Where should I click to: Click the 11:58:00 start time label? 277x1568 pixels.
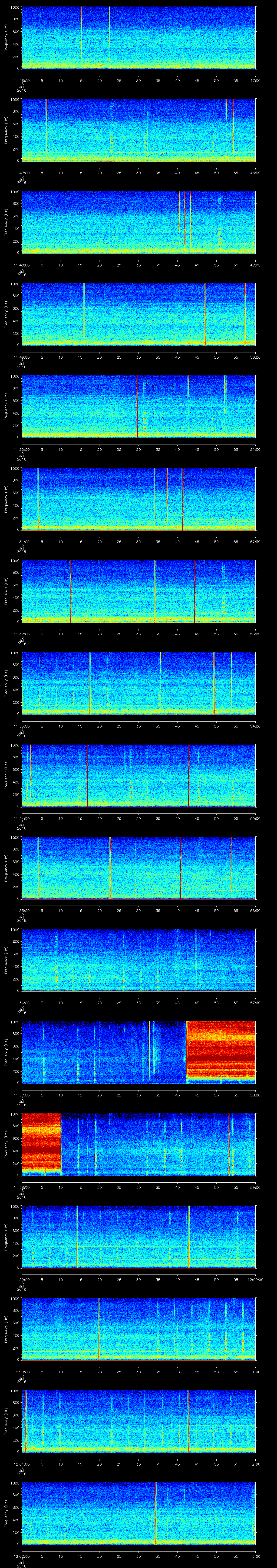pos(22,1187)
